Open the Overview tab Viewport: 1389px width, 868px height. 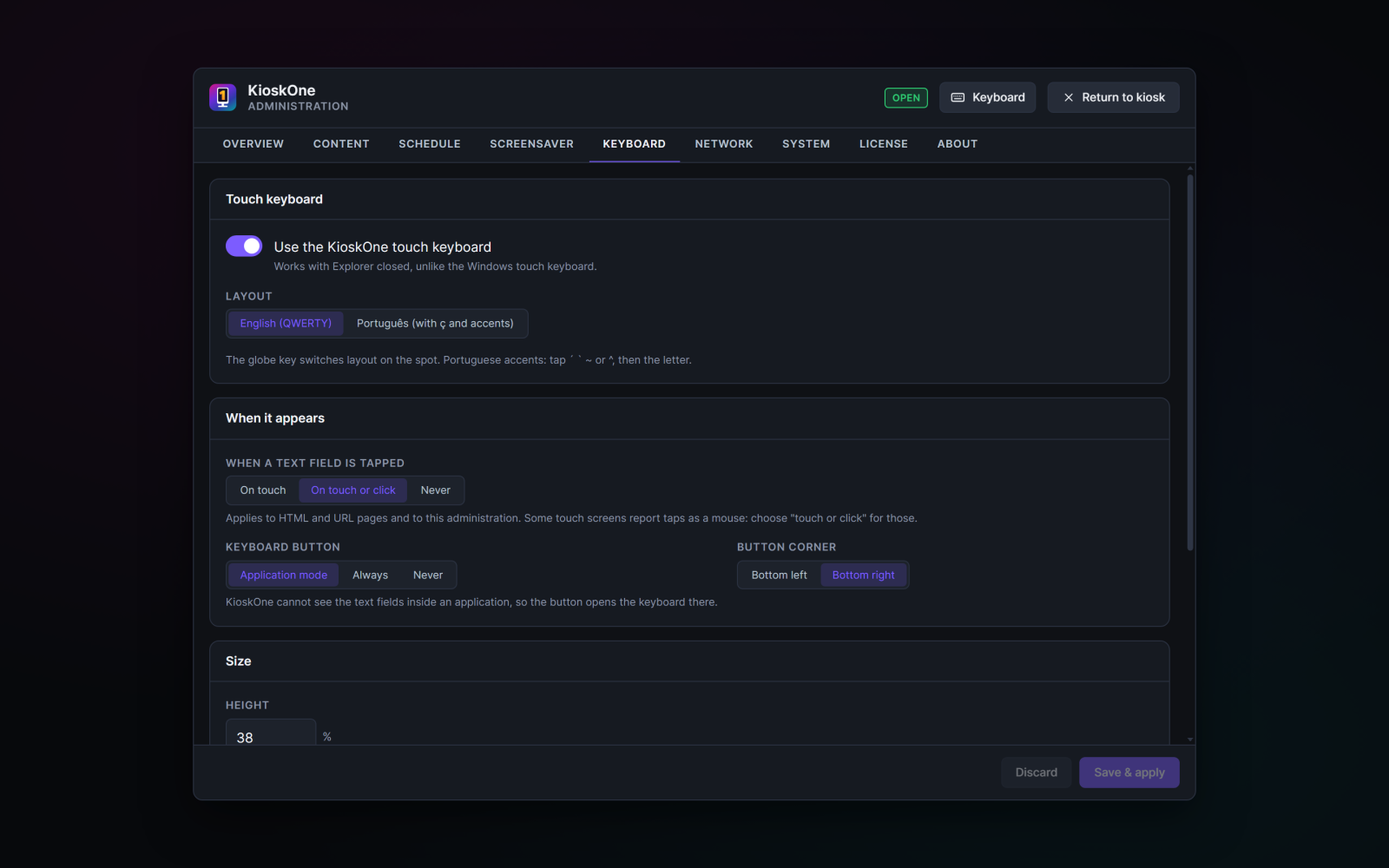click(253, 144)
